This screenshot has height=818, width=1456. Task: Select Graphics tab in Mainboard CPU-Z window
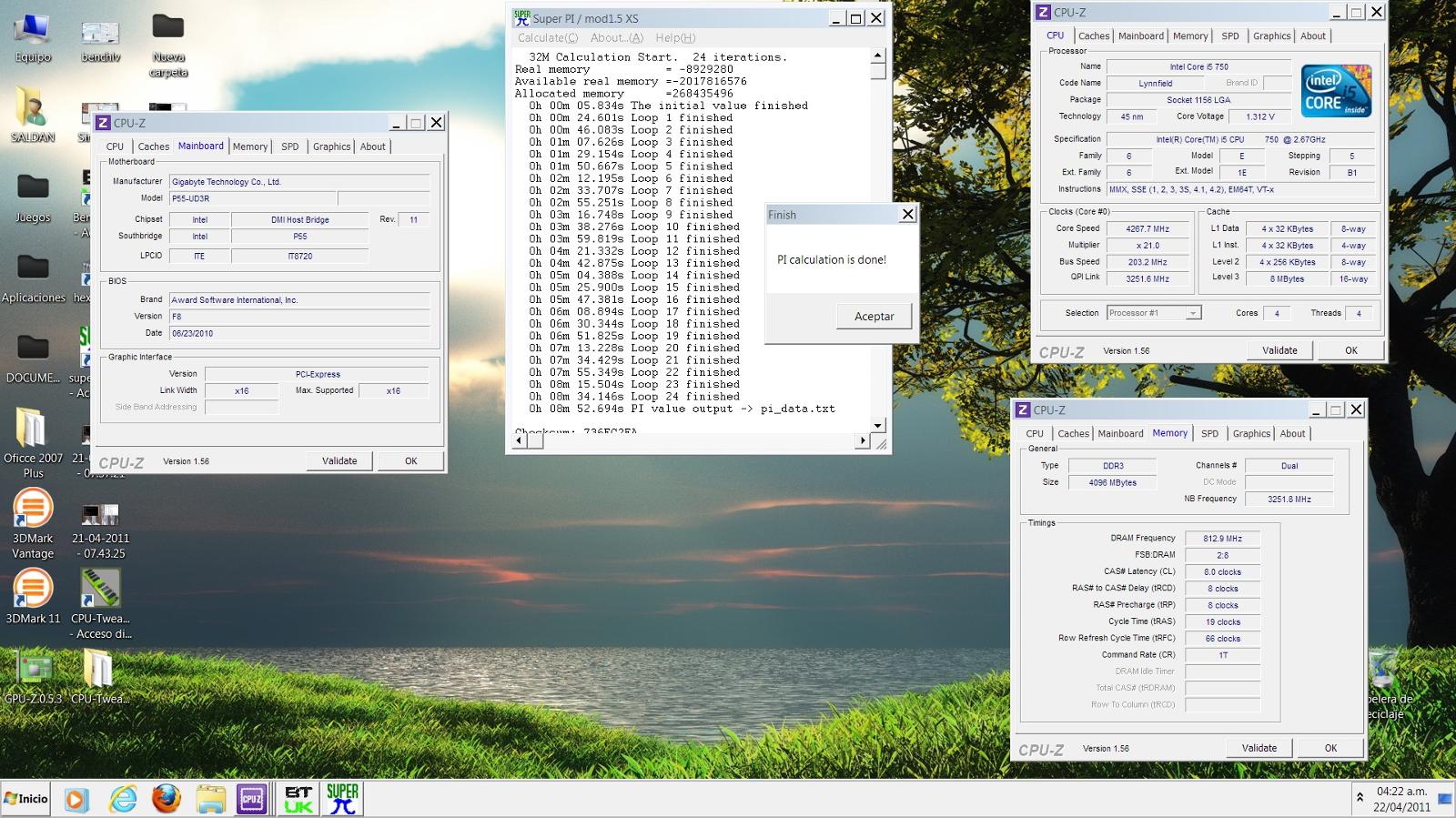(x=331, y=146)
